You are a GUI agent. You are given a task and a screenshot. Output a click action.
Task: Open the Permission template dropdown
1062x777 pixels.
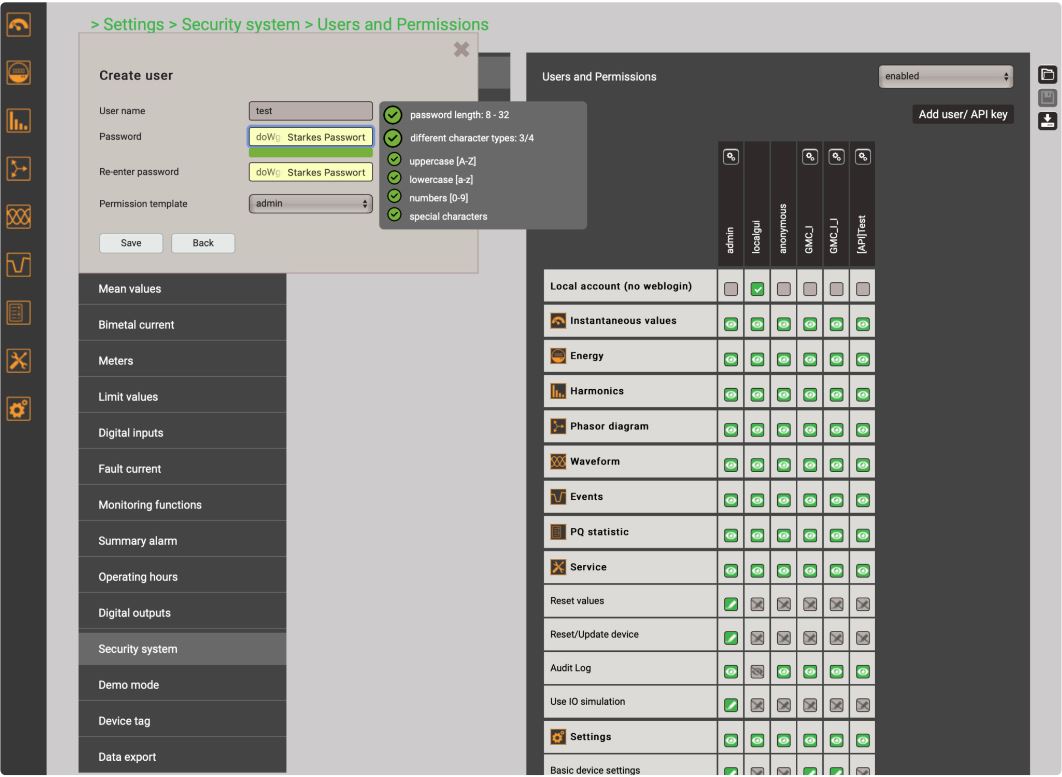(x=311, y=203)
